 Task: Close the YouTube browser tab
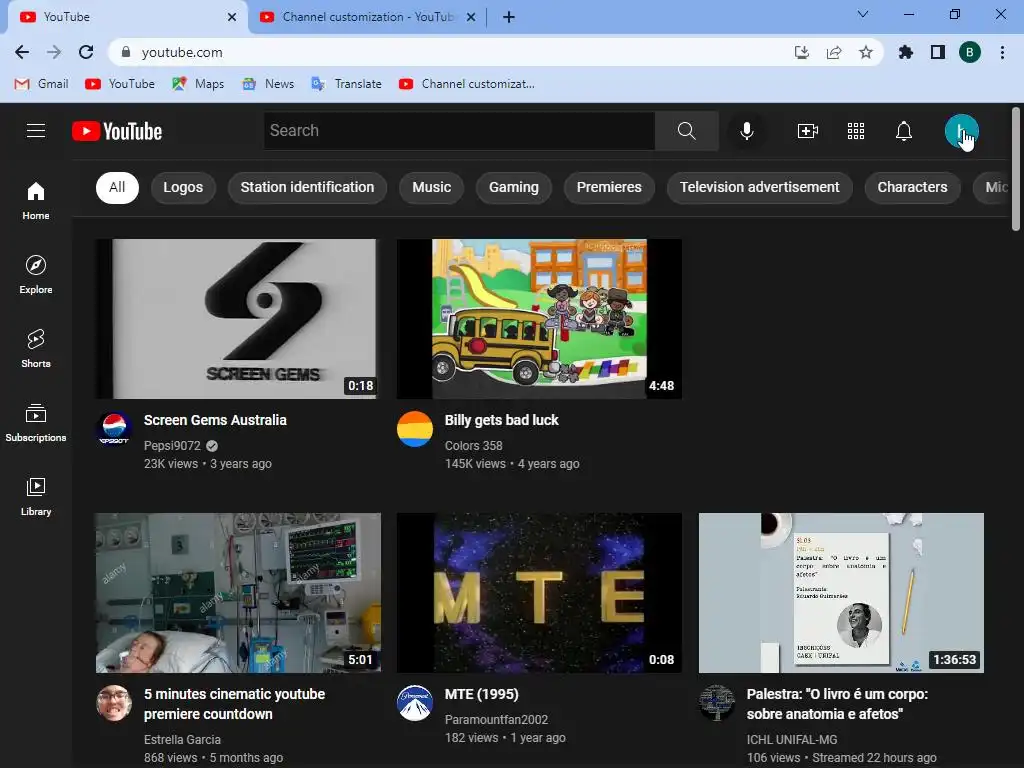[x=232, y=17]
